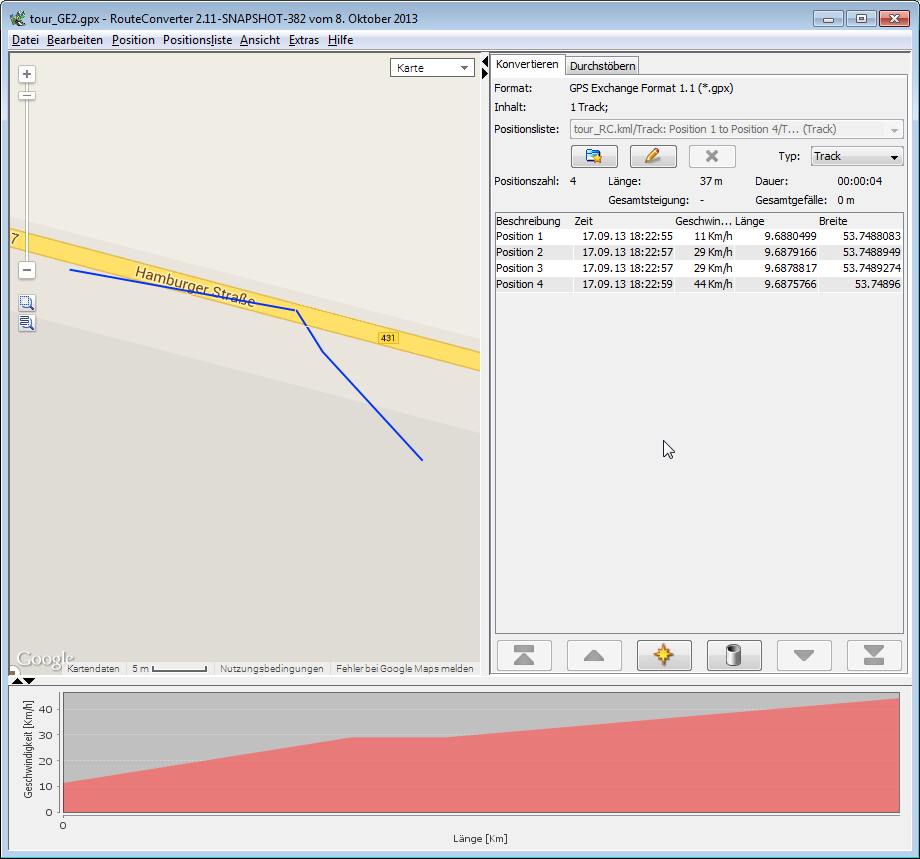Click the map zoom in plus button

coord(27,74)
